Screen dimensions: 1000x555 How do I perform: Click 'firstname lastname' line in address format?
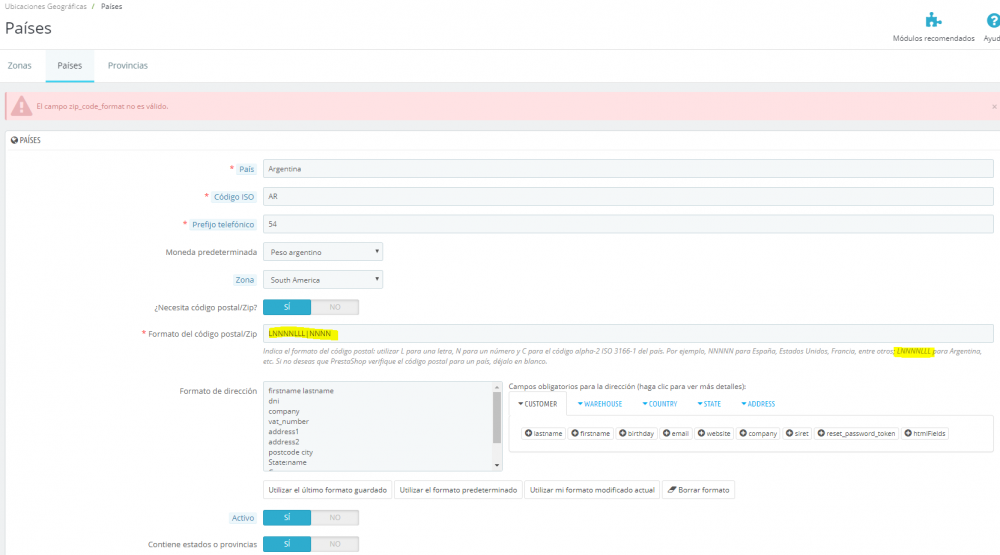click(301, 391)
